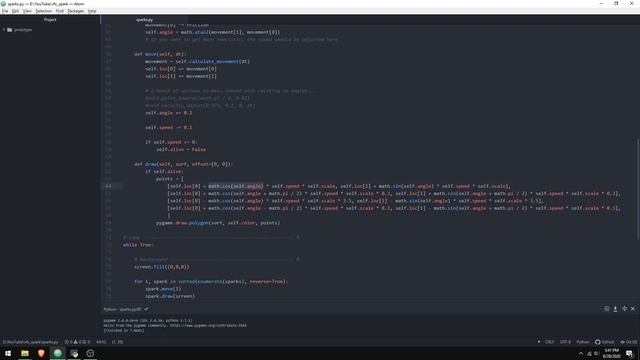Screen dimensions: 640x360
Task: Click the selection count indicator in status bar
Action: click(x=118, y=342)
